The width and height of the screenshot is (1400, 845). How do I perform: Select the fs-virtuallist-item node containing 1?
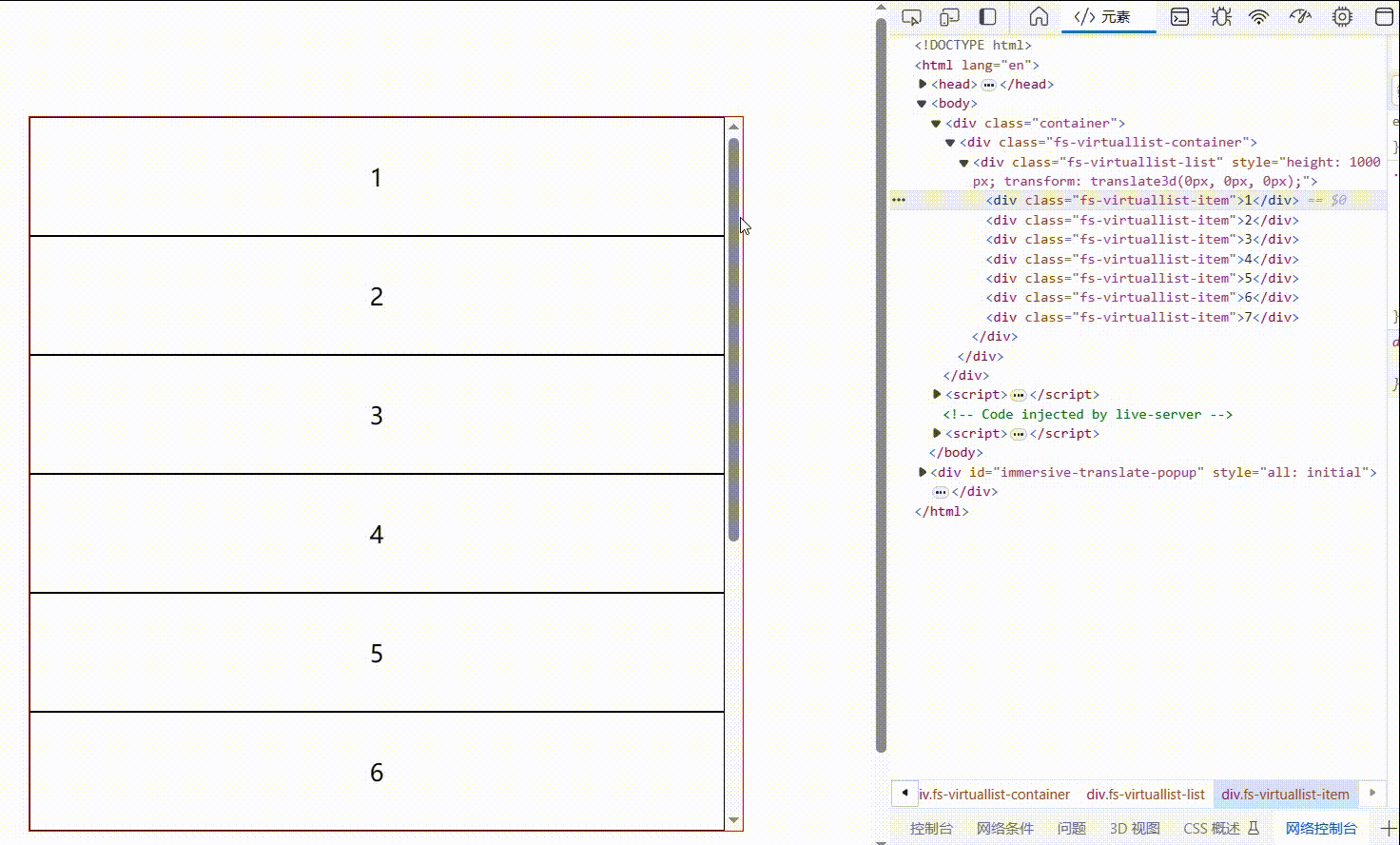[x=1142, y=200]
